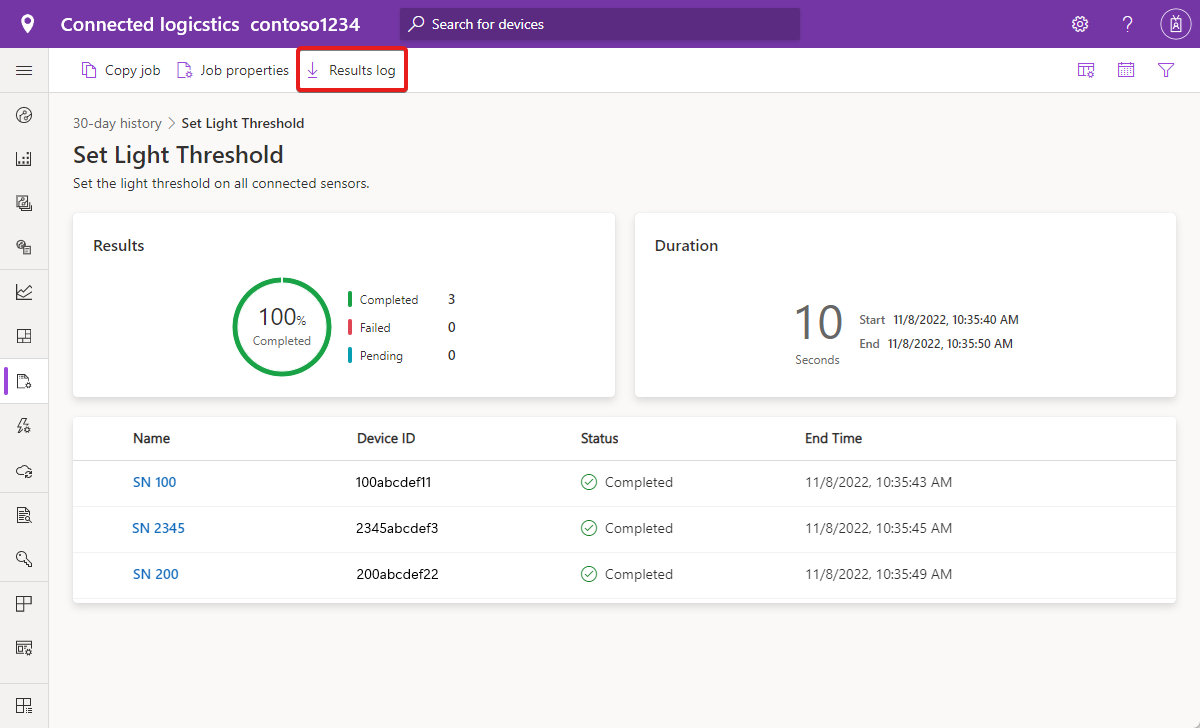The height and width of the screenshot is (728, 1200).
Task: Click end time 10:35:45 AM
Action: tap(878, 528)
